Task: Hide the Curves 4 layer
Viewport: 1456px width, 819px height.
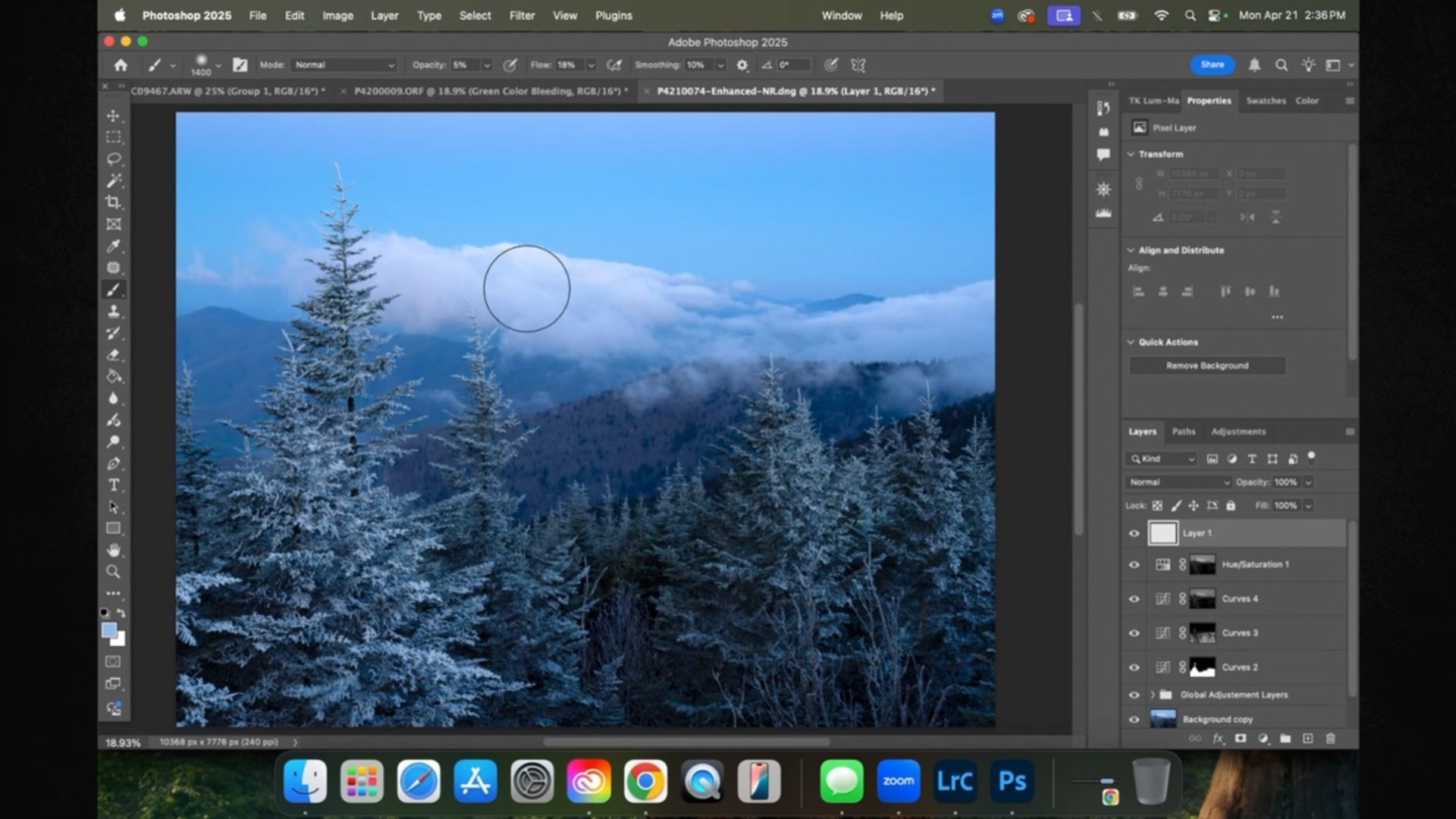Action: pyautogui.click(x=1133, y=598)
